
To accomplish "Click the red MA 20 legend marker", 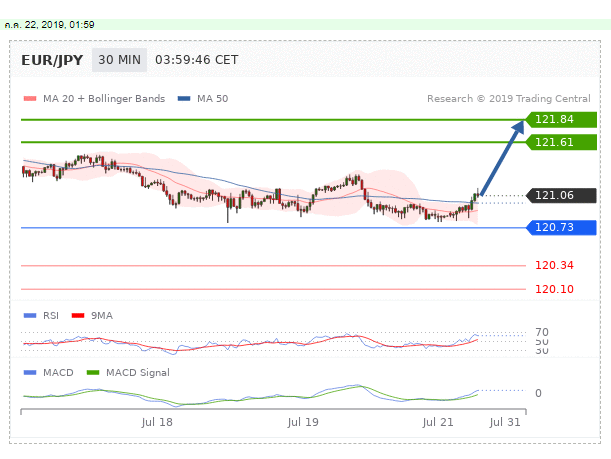I will (30, 99).
